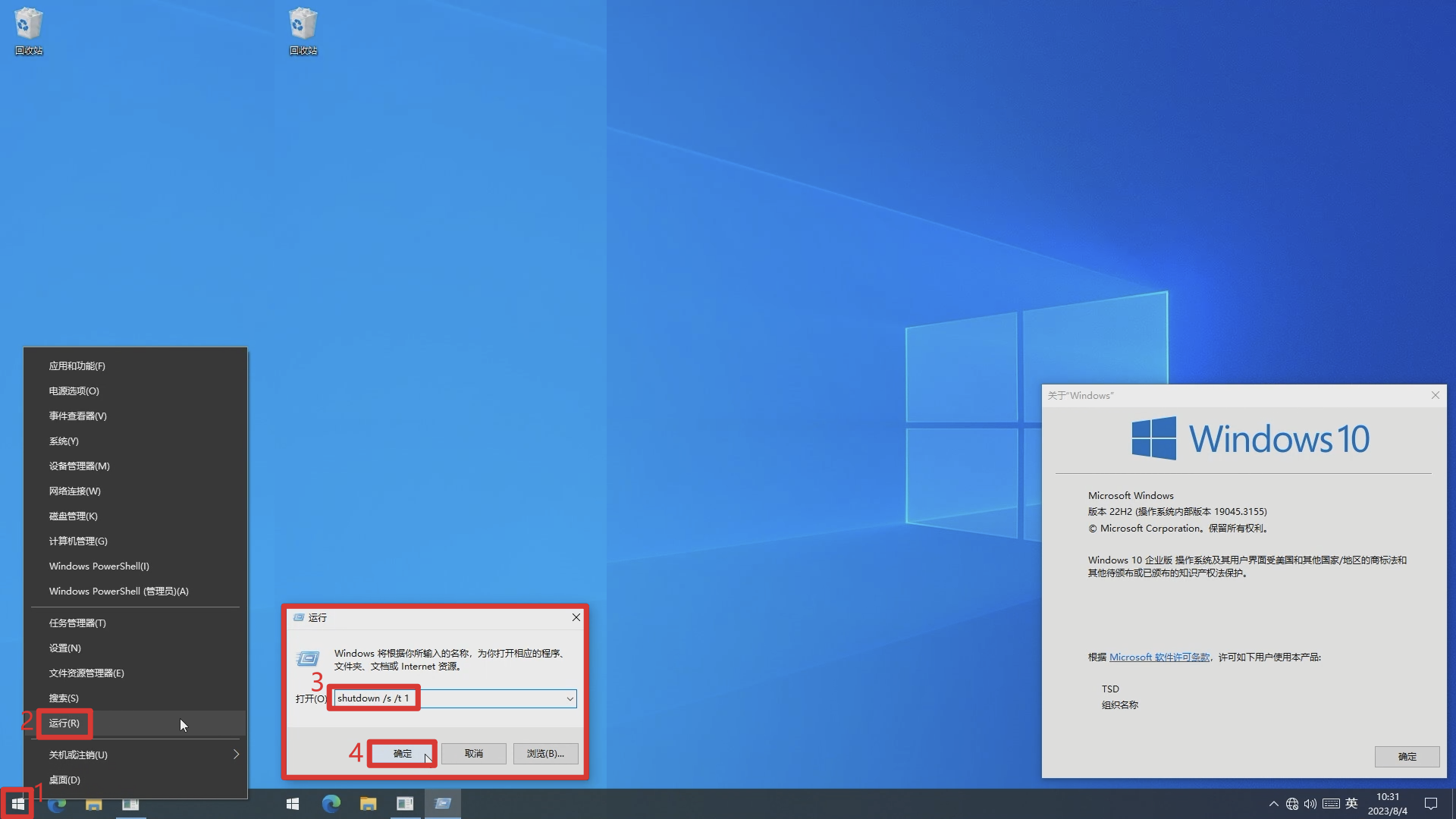Click the Start button in the taskbar's far-left corner

coord(17,804)
